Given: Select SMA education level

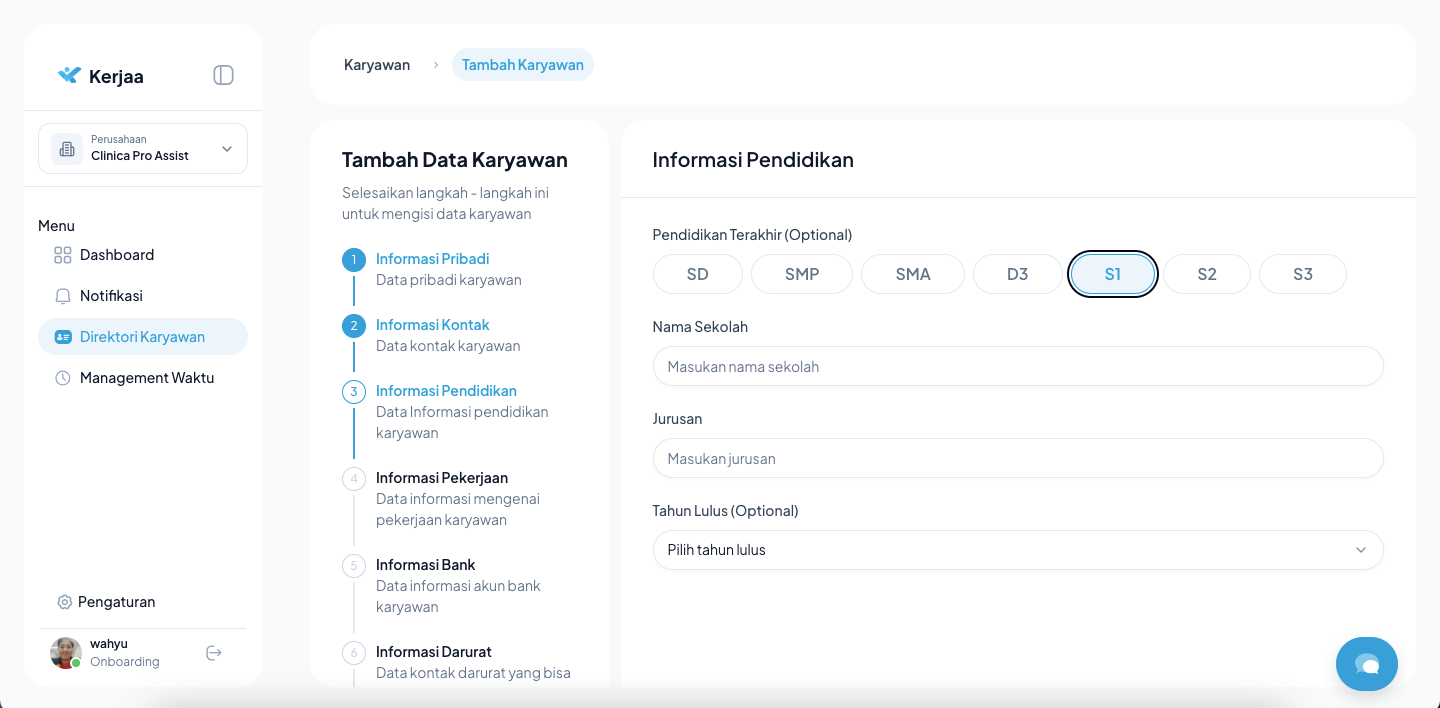Looking at the screenshot, I should pos(912,274).
